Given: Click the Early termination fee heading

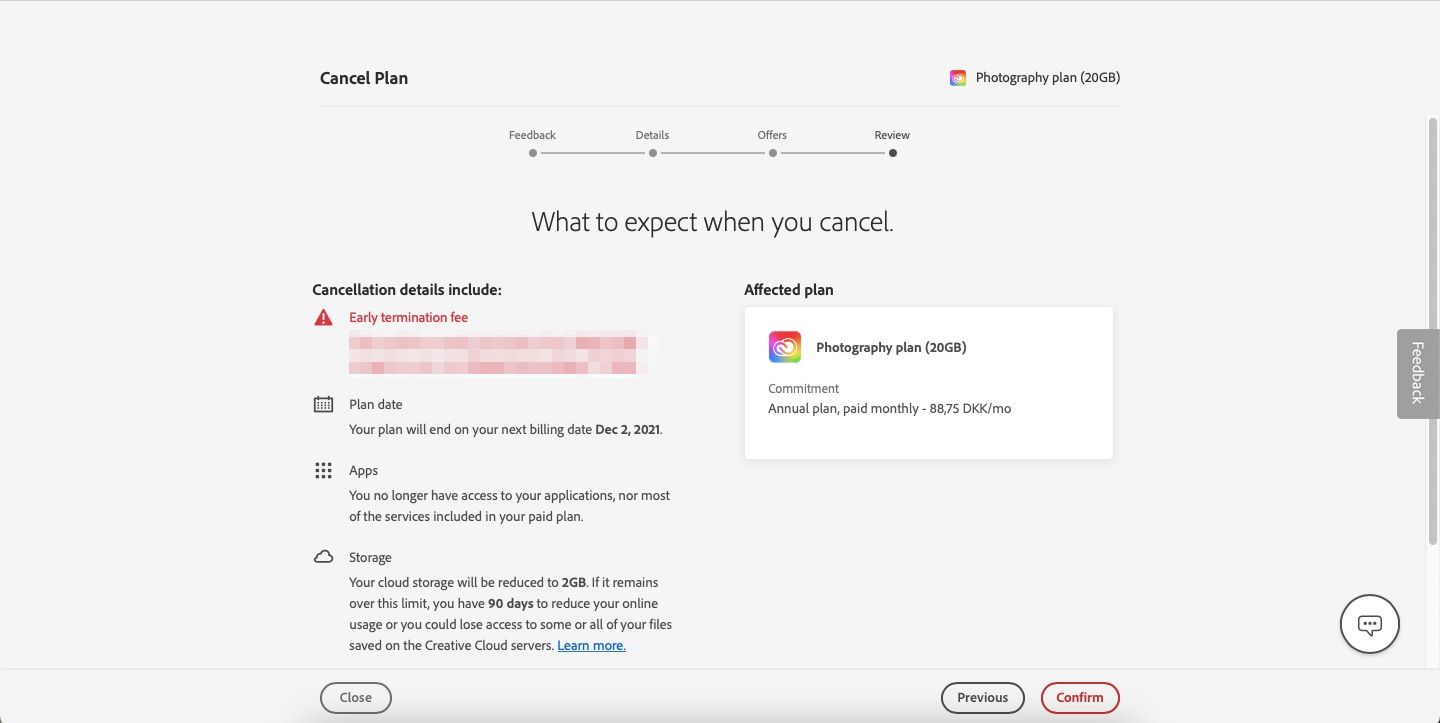Looking at the screenshot, I should tap(408, 317).
